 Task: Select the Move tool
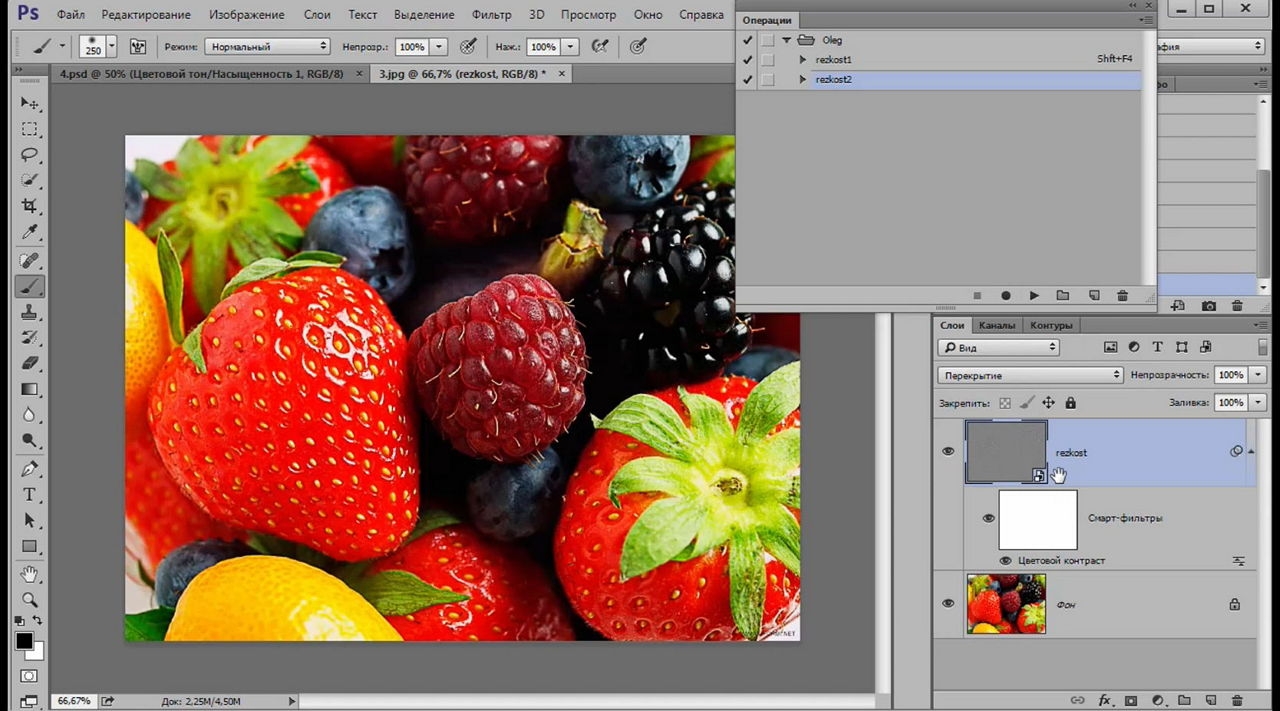[30, 104]
